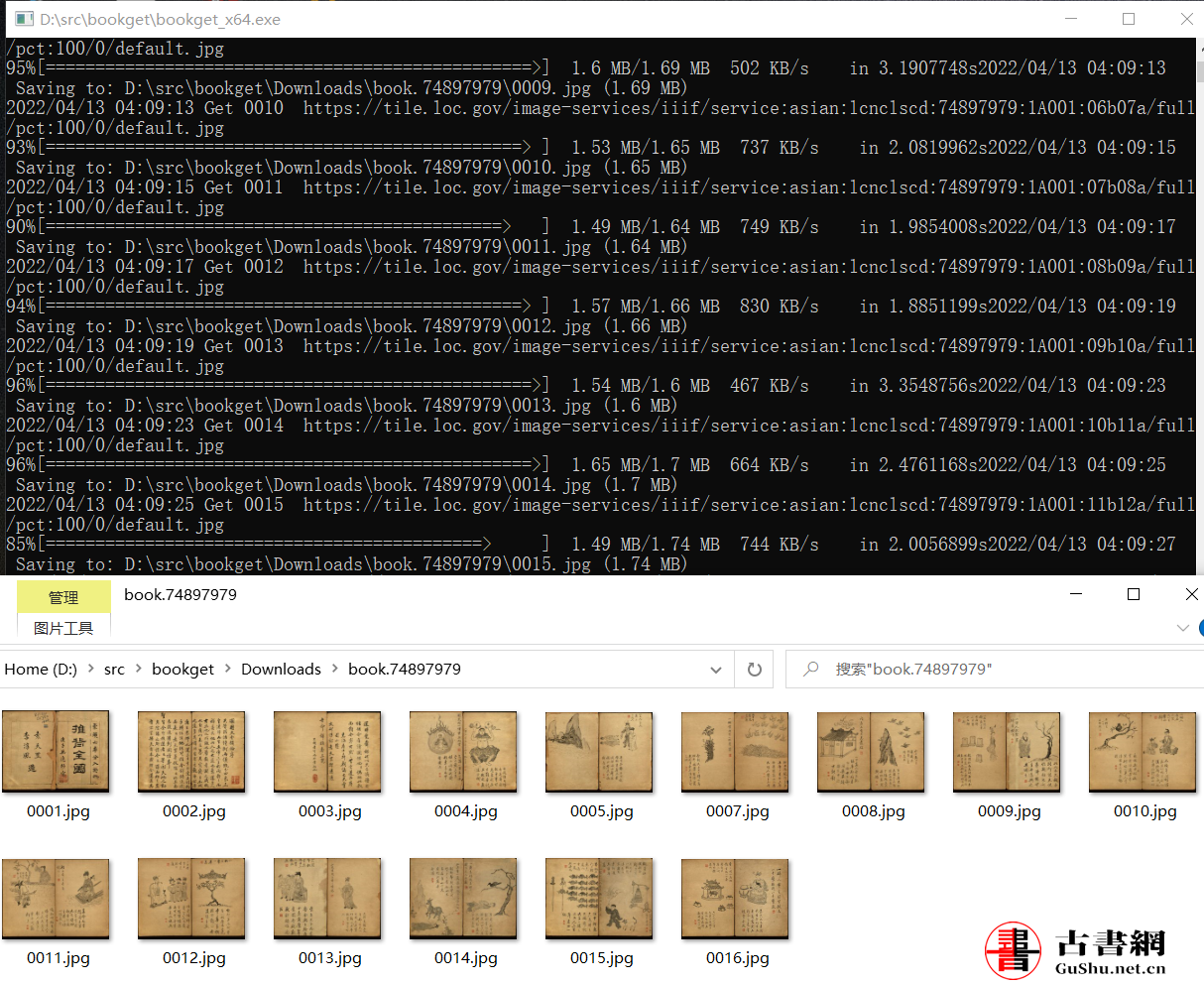This screenshot has height=985, width=1204.
Task: Minimize the bookget console window
Action: [x=1071, y=19]
